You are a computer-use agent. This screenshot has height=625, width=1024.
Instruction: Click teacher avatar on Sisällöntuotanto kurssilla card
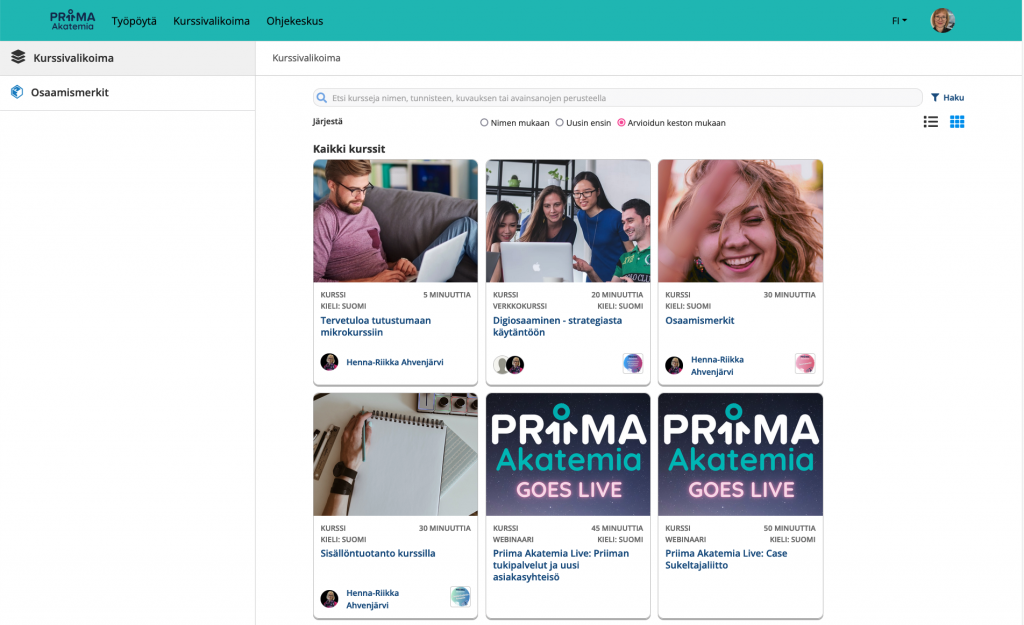tap(329, 598)
